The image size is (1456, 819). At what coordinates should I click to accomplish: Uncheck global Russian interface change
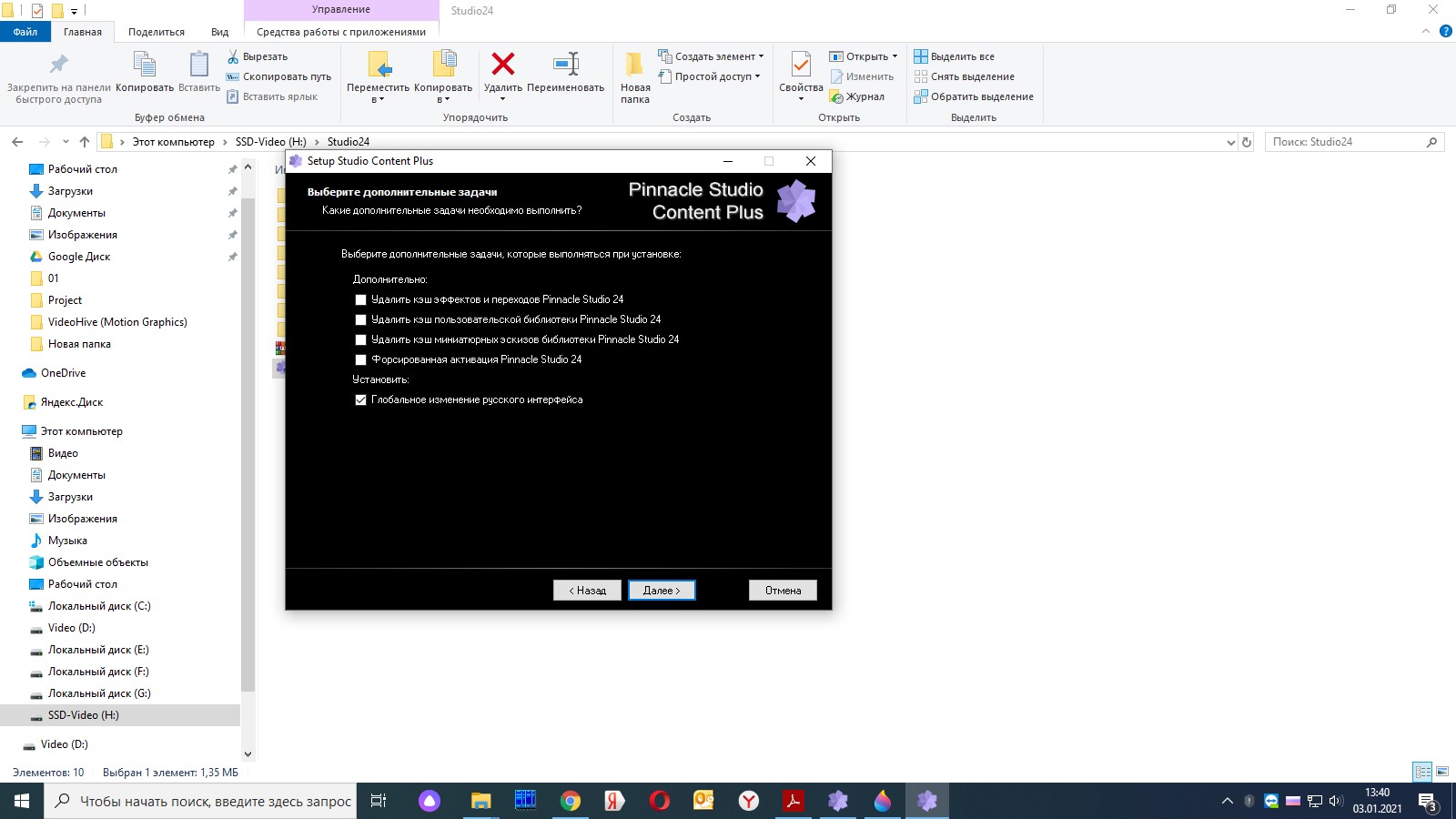(360, 399)
